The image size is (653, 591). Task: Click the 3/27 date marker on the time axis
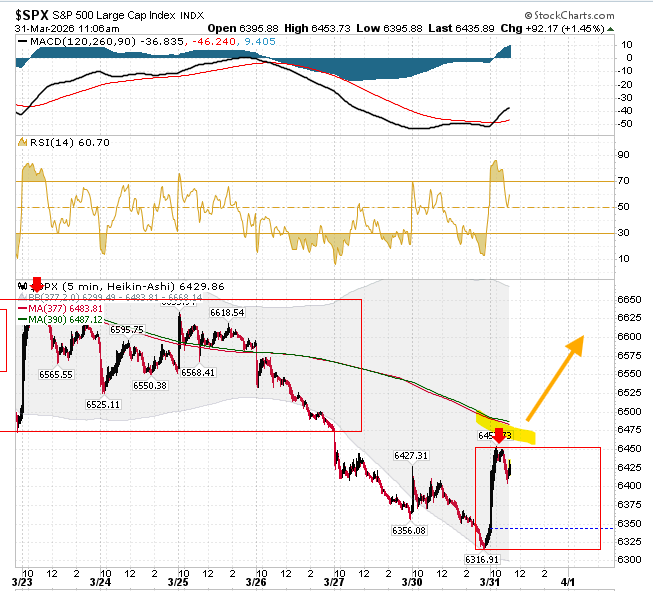point(334,582)
